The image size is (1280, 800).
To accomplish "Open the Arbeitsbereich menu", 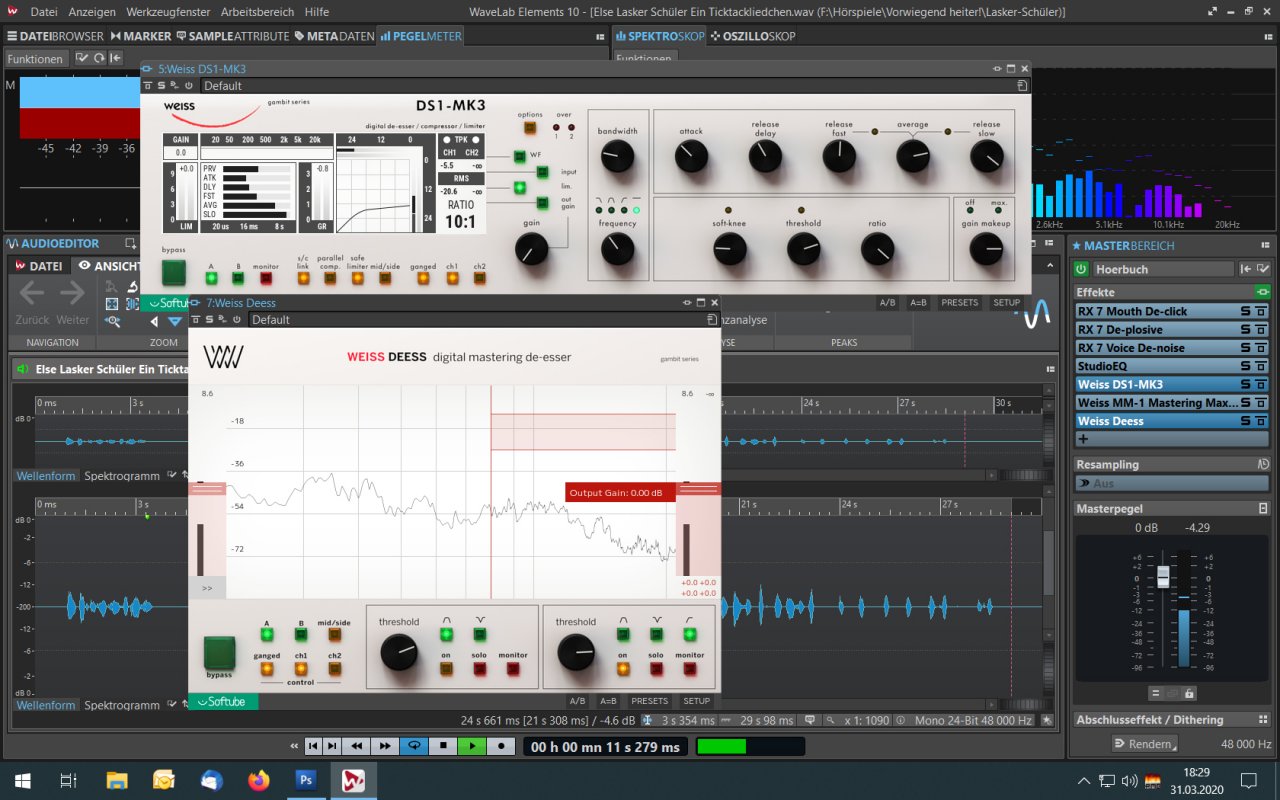I will click(x=258, y=12).
